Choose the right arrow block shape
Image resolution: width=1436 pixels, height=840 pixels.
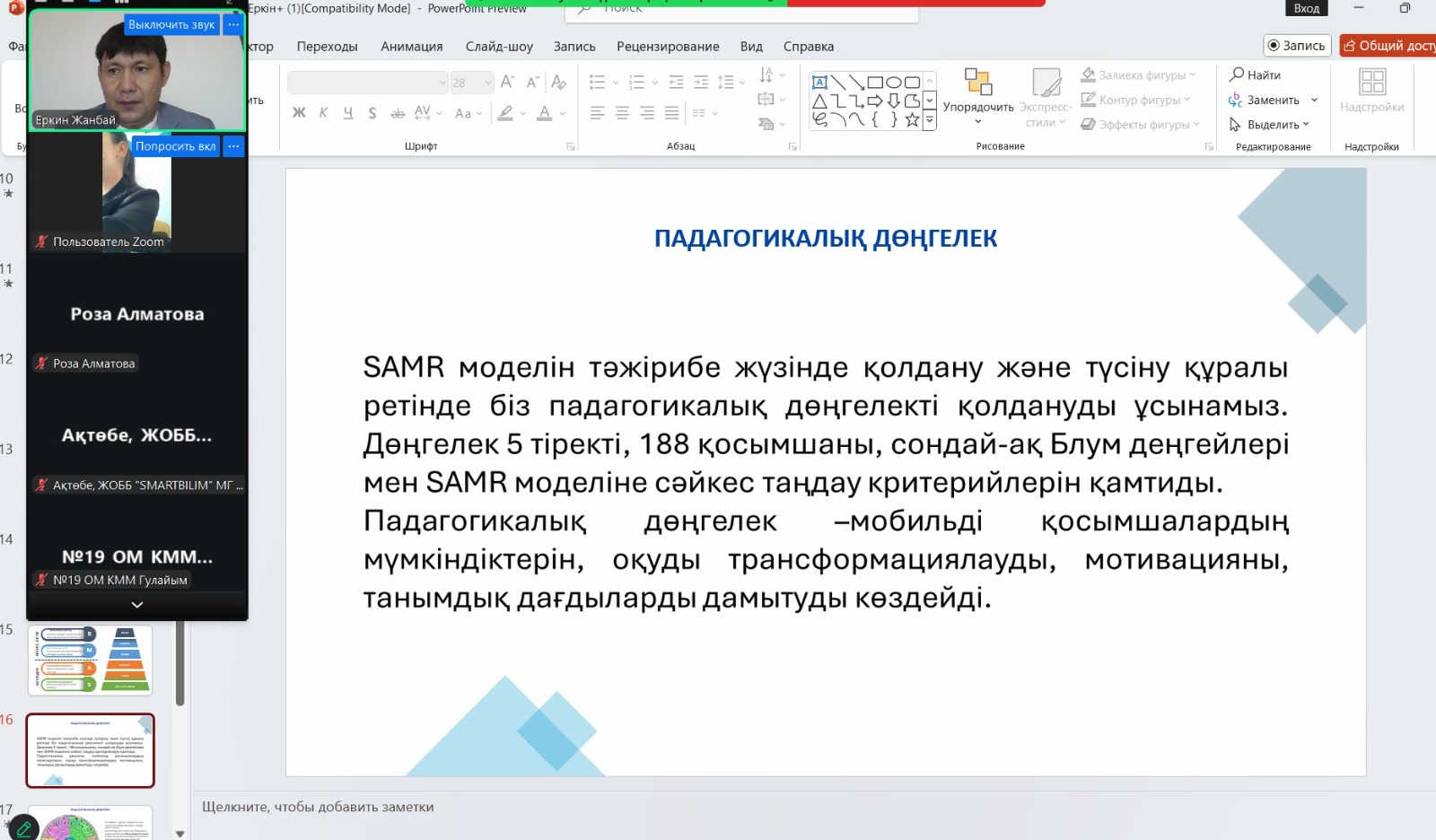[x=875, y=101]
